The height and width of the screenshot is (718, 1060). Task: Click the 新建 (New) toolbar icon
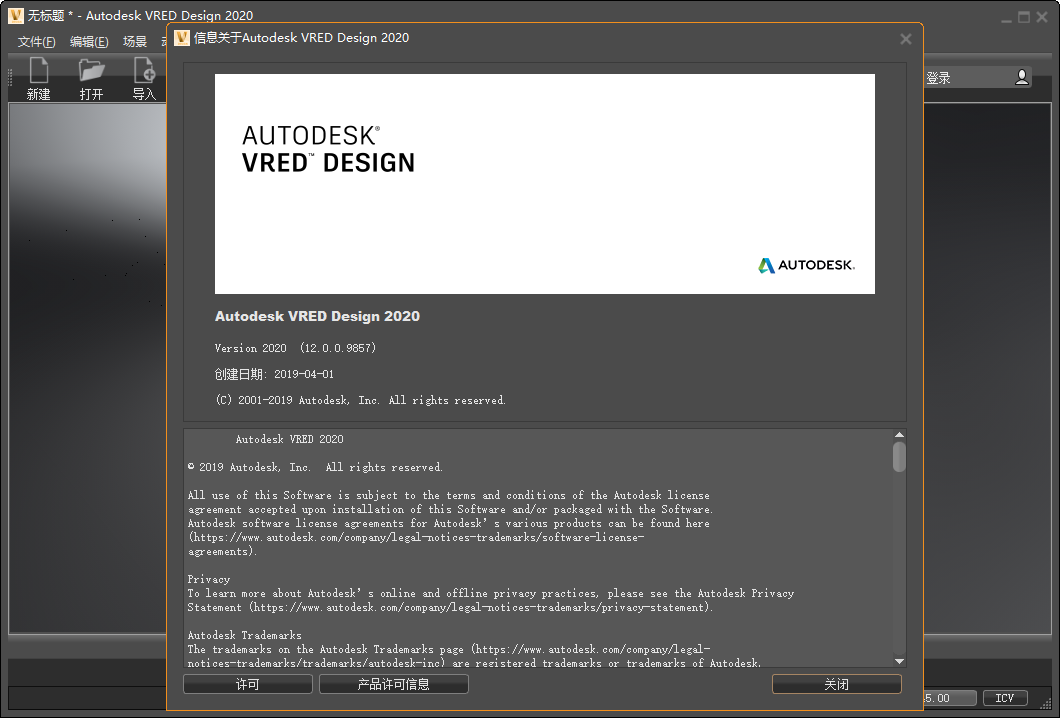(39, 70)
